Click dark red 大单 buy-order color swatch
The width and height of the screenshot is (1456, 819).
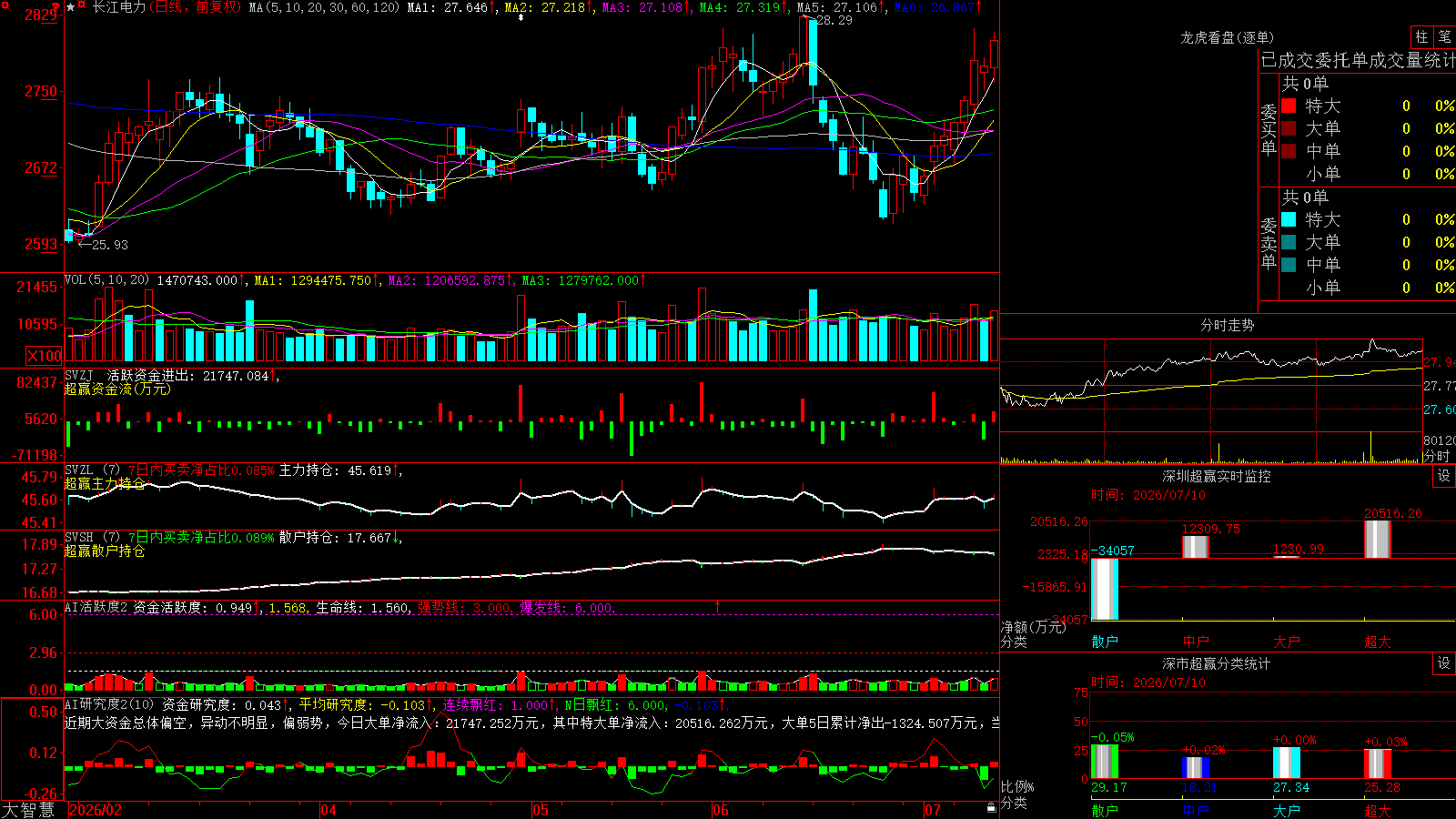pyautogui.click(x=1289, y=128)
